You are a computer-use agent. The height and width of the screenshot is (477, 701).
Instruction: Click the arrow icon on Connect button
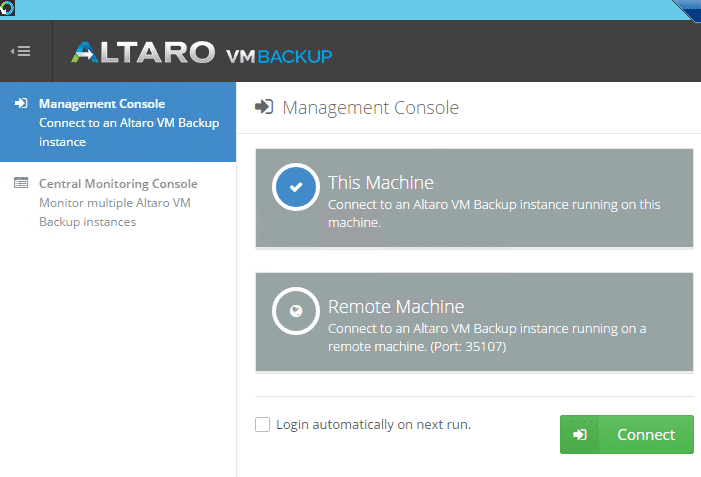580,435
